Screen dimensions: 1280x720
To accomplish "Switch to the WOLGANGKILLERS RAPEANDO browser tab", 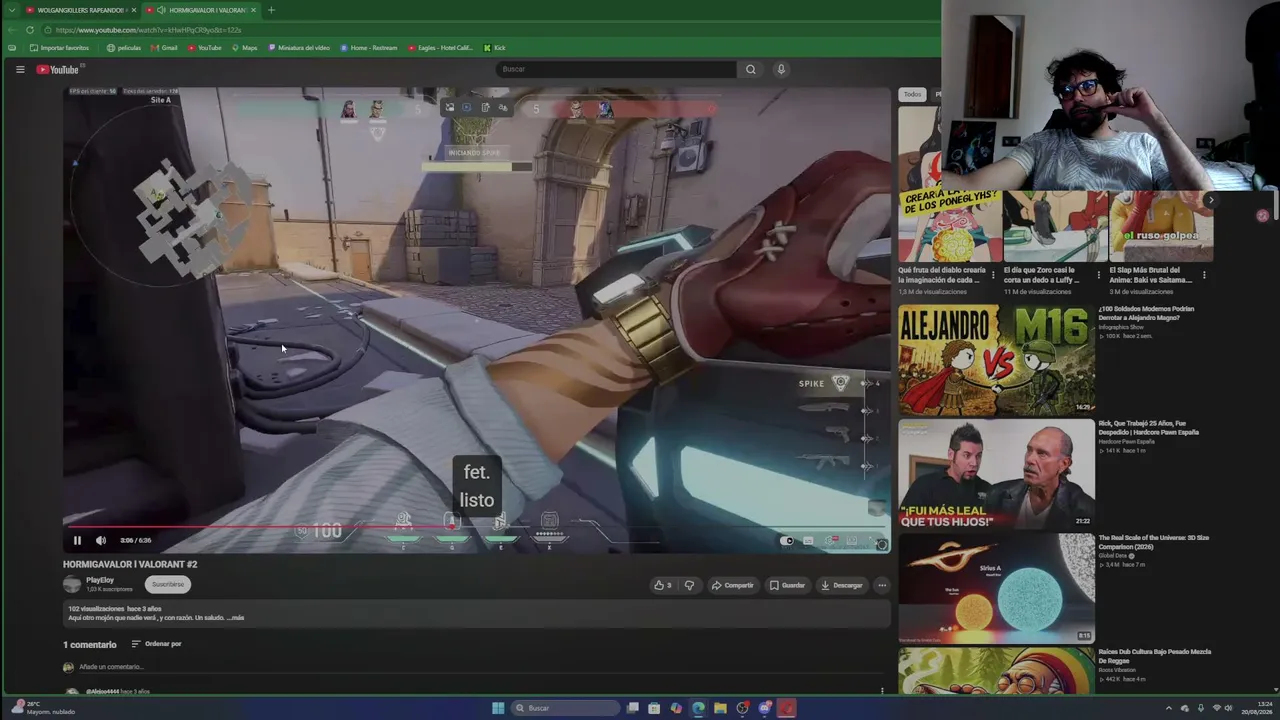I will click(x=79, y=10).
